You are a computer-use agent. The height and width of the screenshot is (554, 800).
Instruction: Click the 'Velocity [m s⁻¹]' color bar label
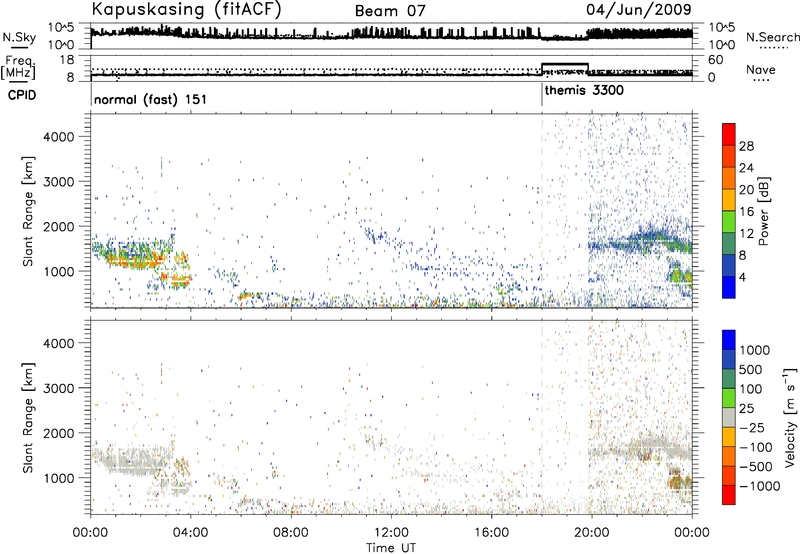coord(790,417)
